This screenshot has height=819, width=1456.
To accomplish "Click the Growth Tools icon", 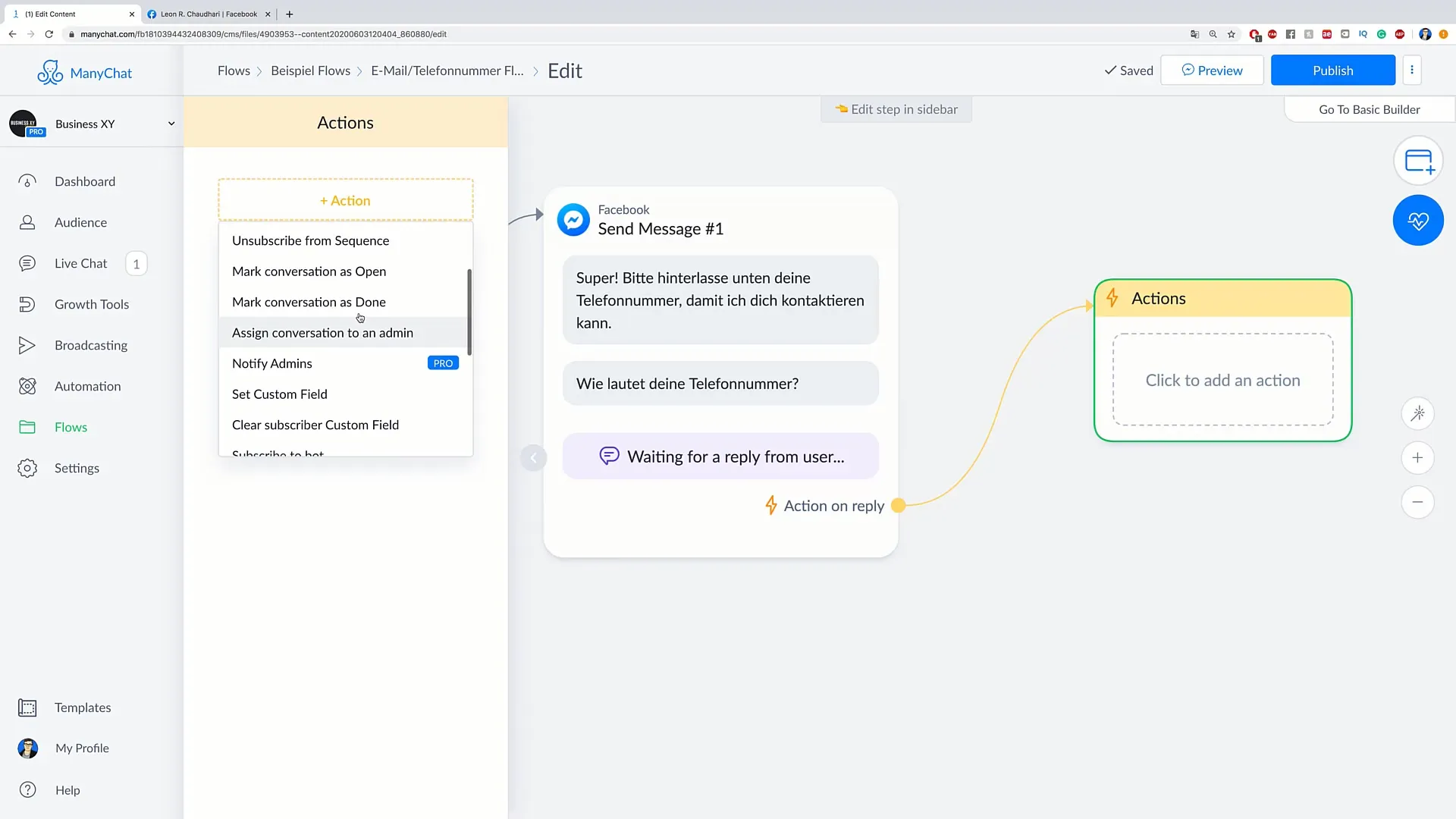I will [27, 304].
